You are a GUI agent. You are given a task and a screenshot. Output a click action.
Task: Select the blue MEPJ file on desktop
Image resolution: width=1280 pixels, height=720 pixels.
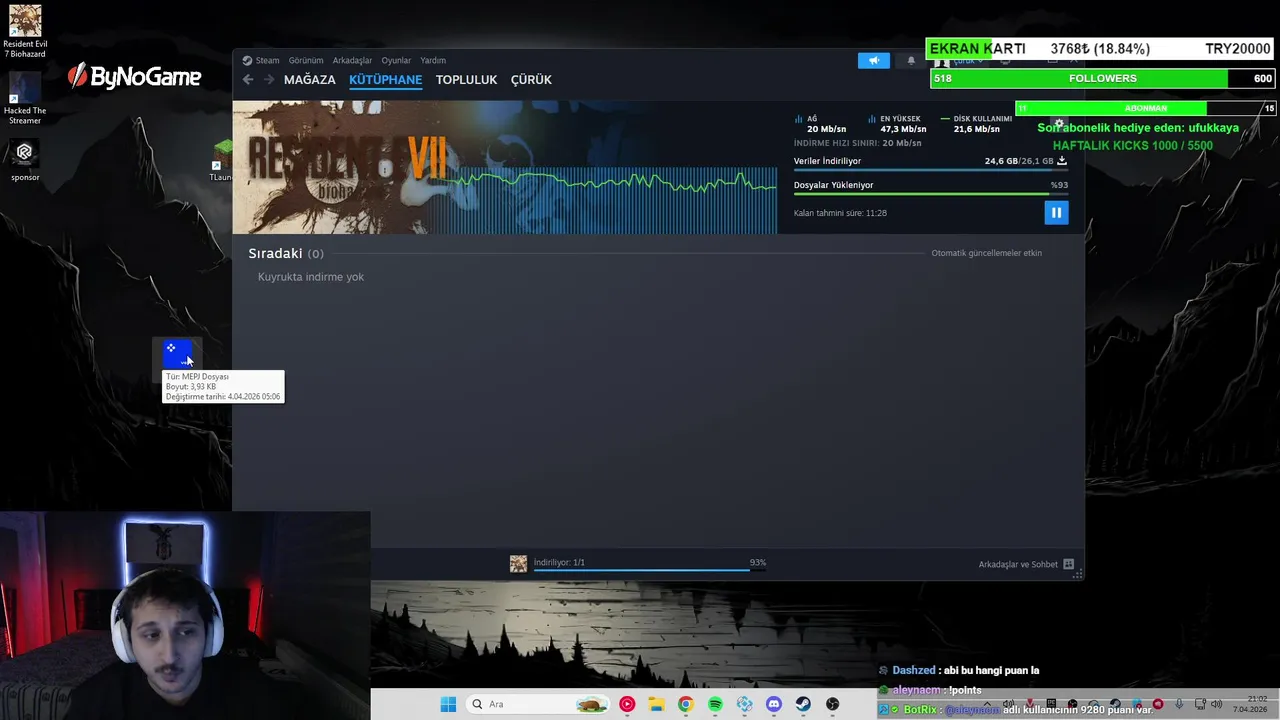click(177, 353)
